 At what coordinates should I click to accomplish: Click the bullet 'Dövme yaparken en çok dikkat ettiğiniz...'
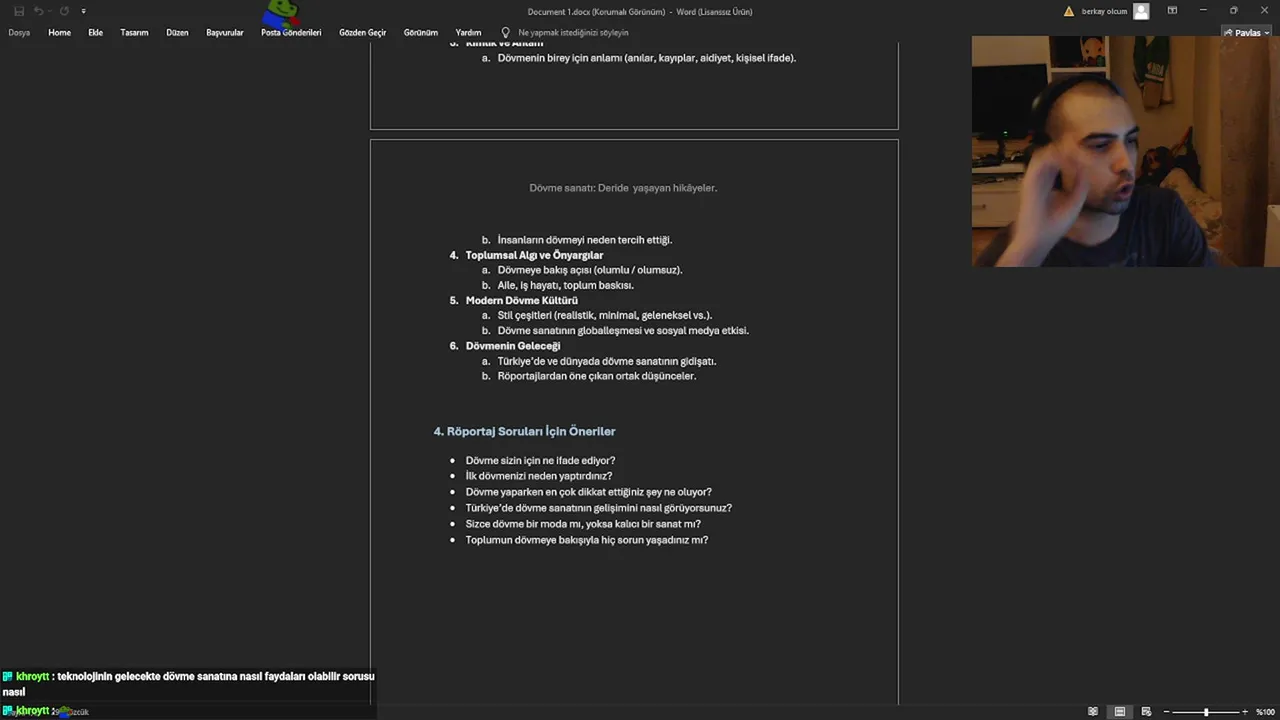[x=588, y=492]
